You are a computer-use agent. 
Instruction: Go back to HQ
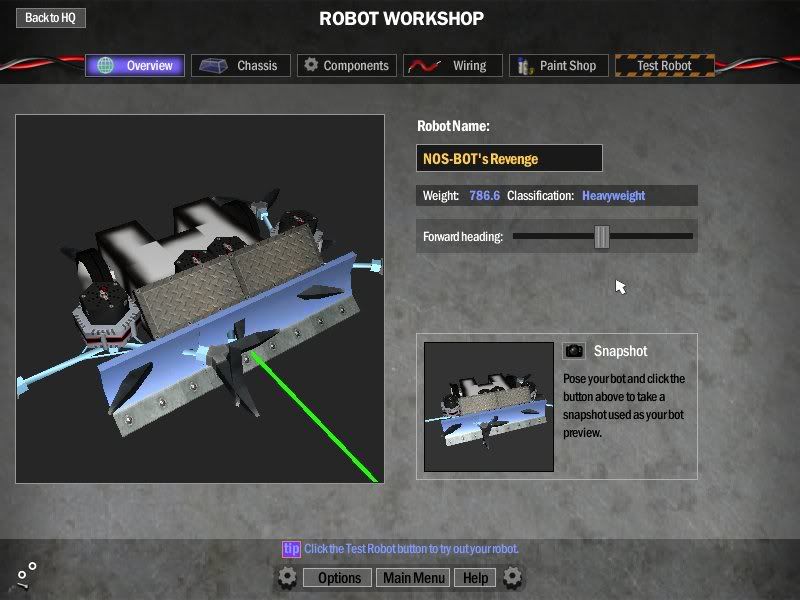tap(51, 18)
